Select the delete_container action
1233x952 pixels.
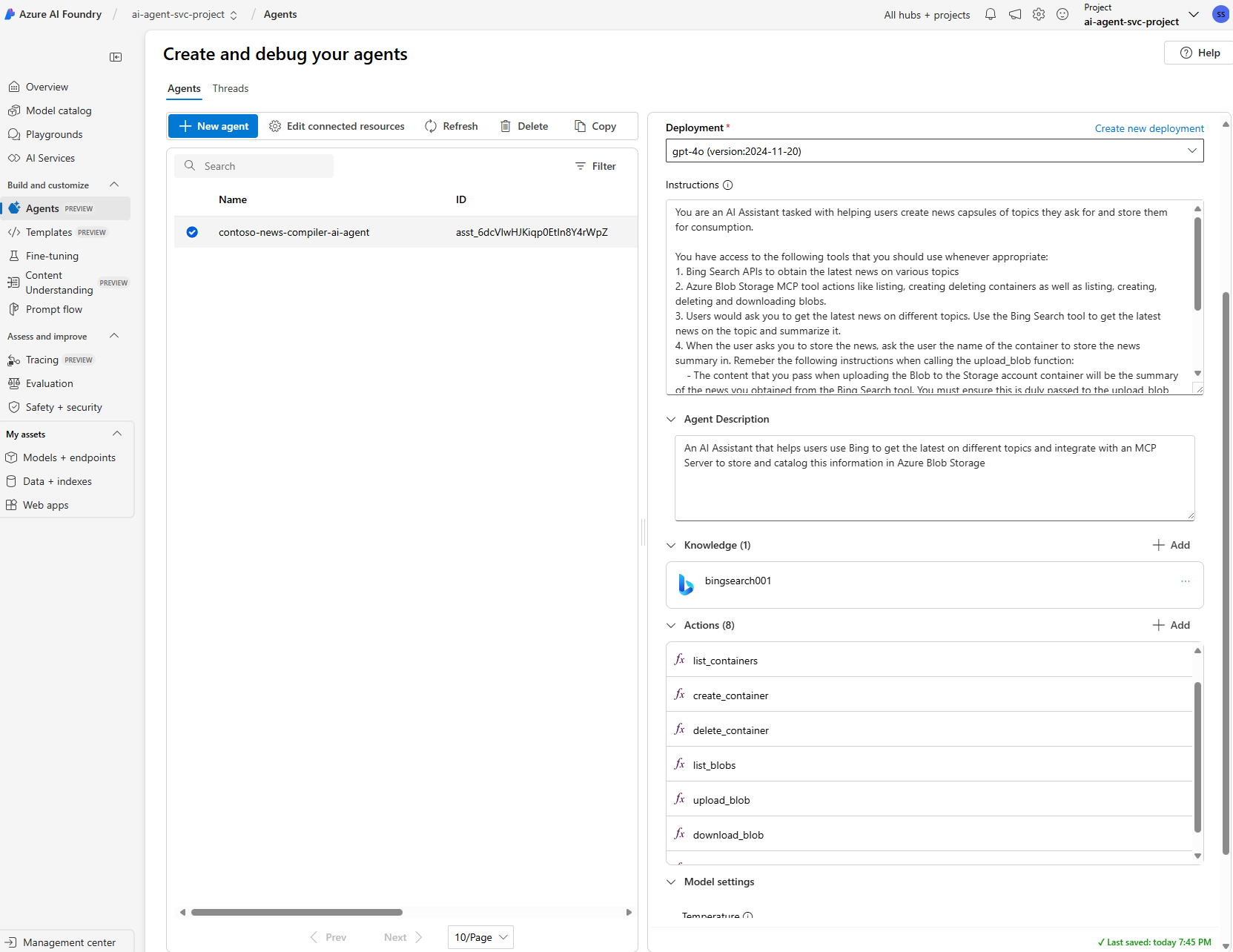[x=929, y=730]
